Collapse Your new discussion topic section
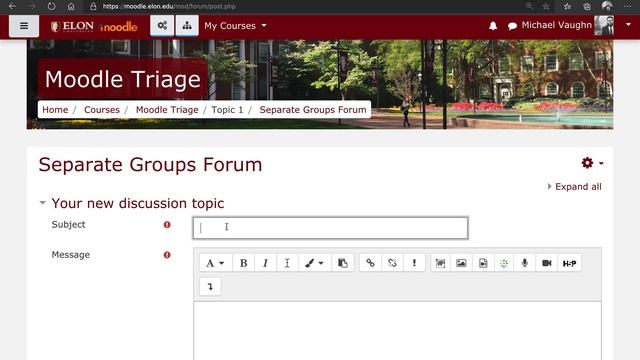The width and height of the screenshot is (640, 360). 42,203
